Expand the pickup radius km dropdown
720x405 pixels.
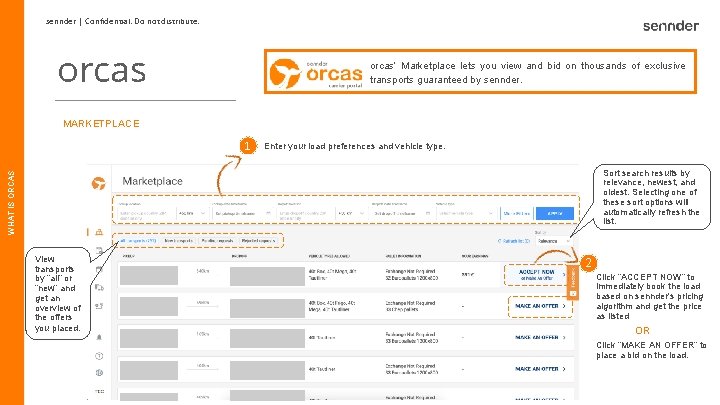click(192, 214)
